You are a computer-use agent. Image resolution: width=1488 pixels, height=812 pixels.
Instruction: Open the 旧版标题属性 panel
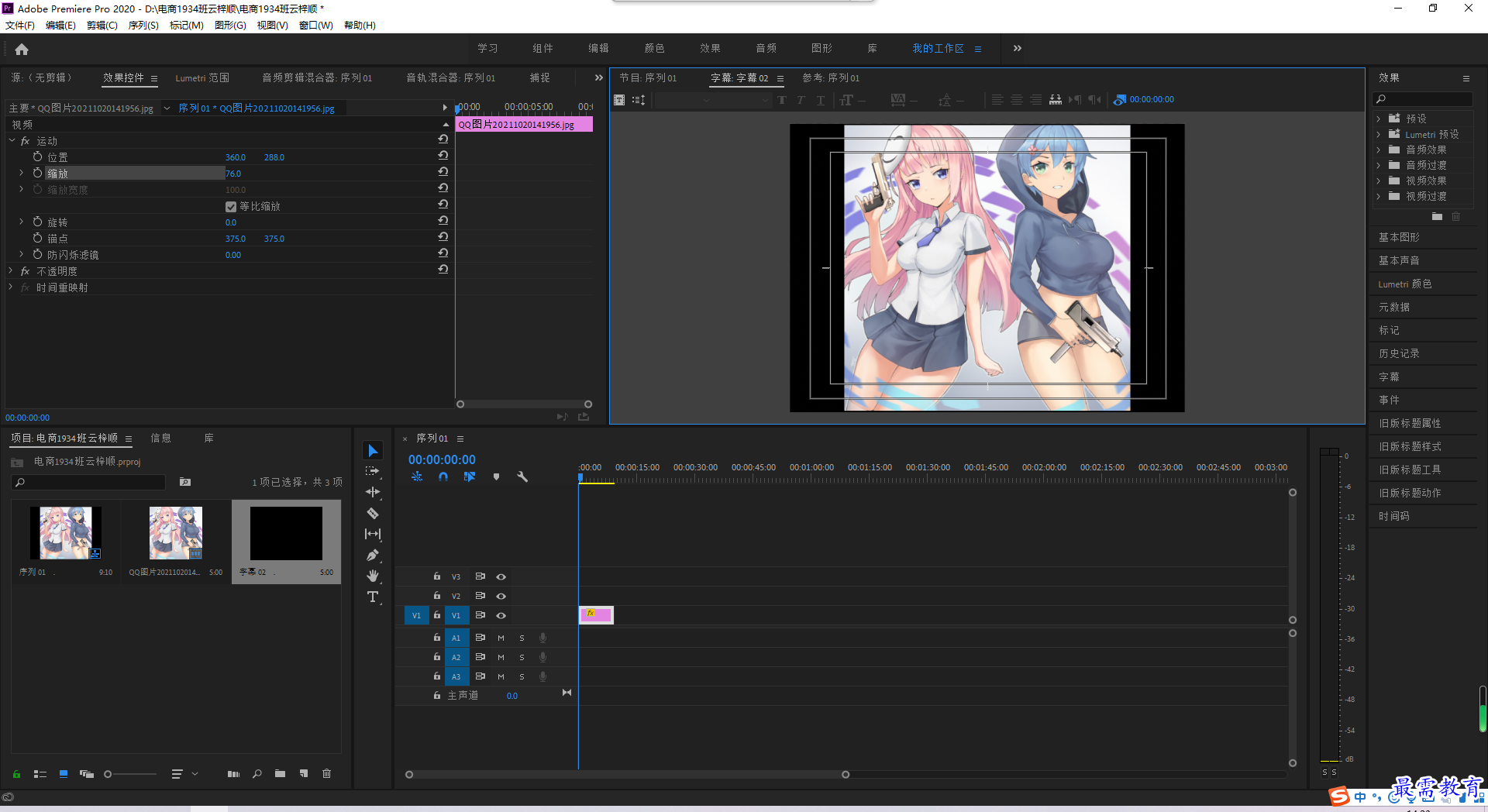(x=1410, y=423)
